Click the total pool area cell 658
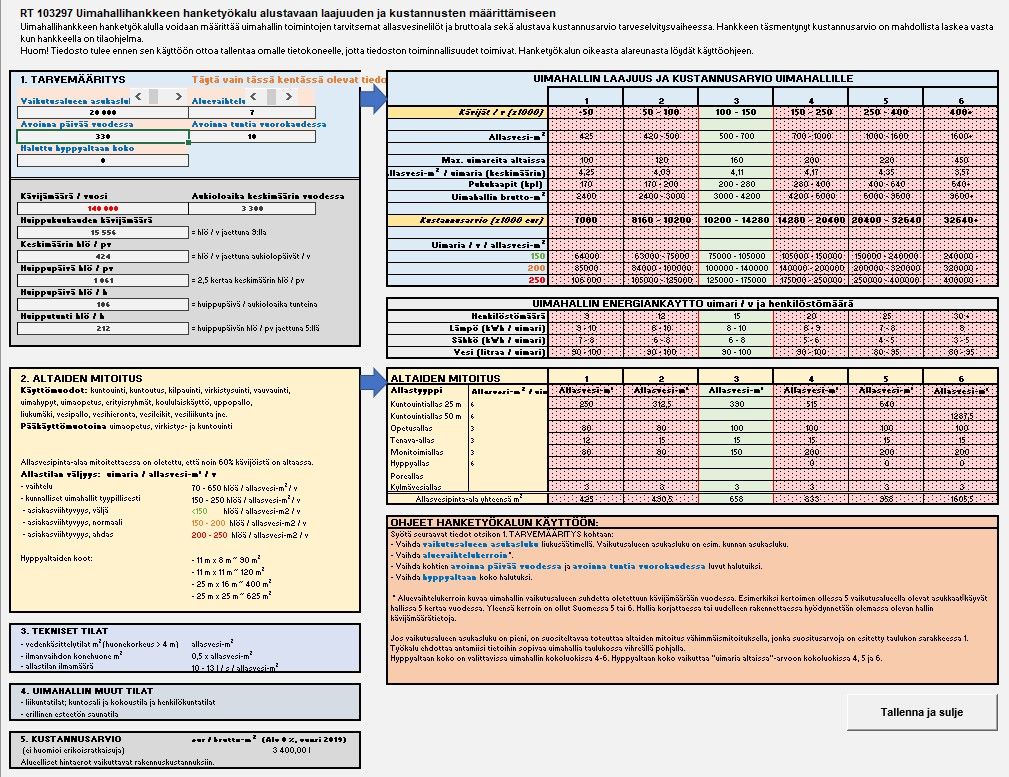The height and width of the screenshot is (777, 1009). 736,499
